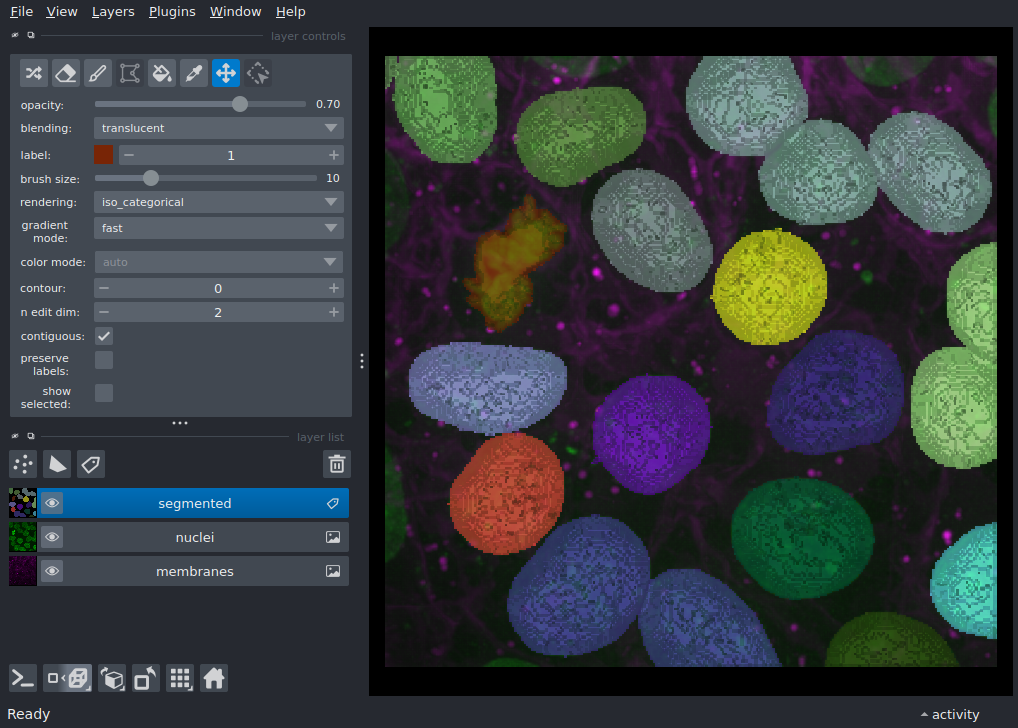Expand the rendering dropdown
Viewport: 1018px width, 728px height.
pos(218,202)
